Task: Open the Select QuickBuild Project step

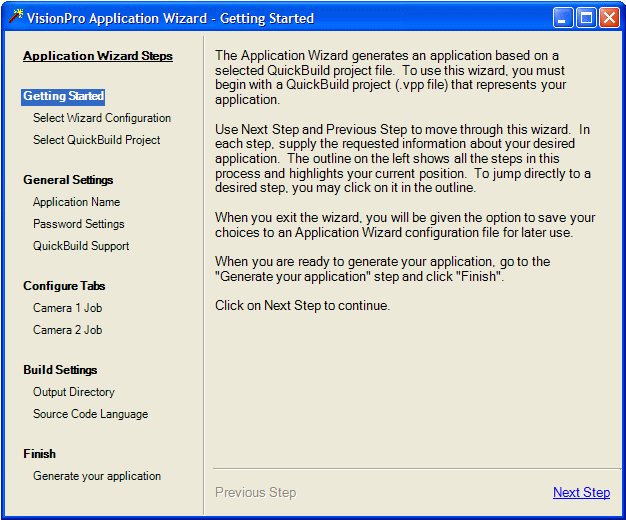Action: (97, 140)
